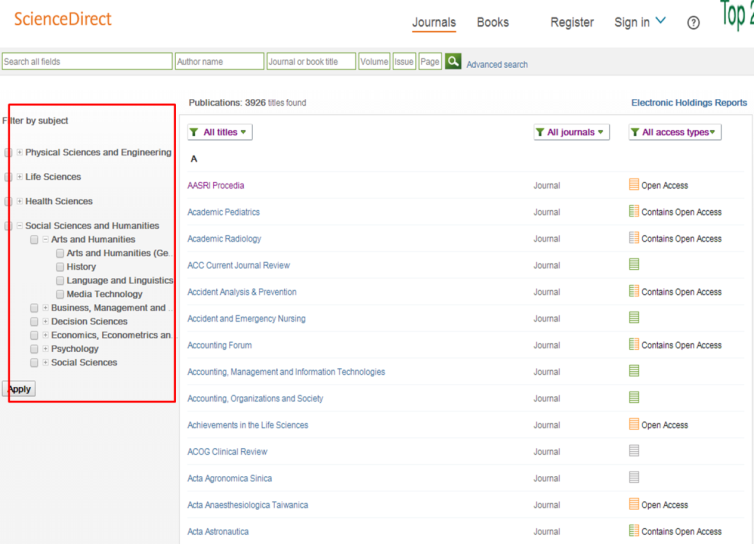Open the AASRI Procedia journal link
The height and width of the screenshot is (544, 754).
tap(215, 185)
